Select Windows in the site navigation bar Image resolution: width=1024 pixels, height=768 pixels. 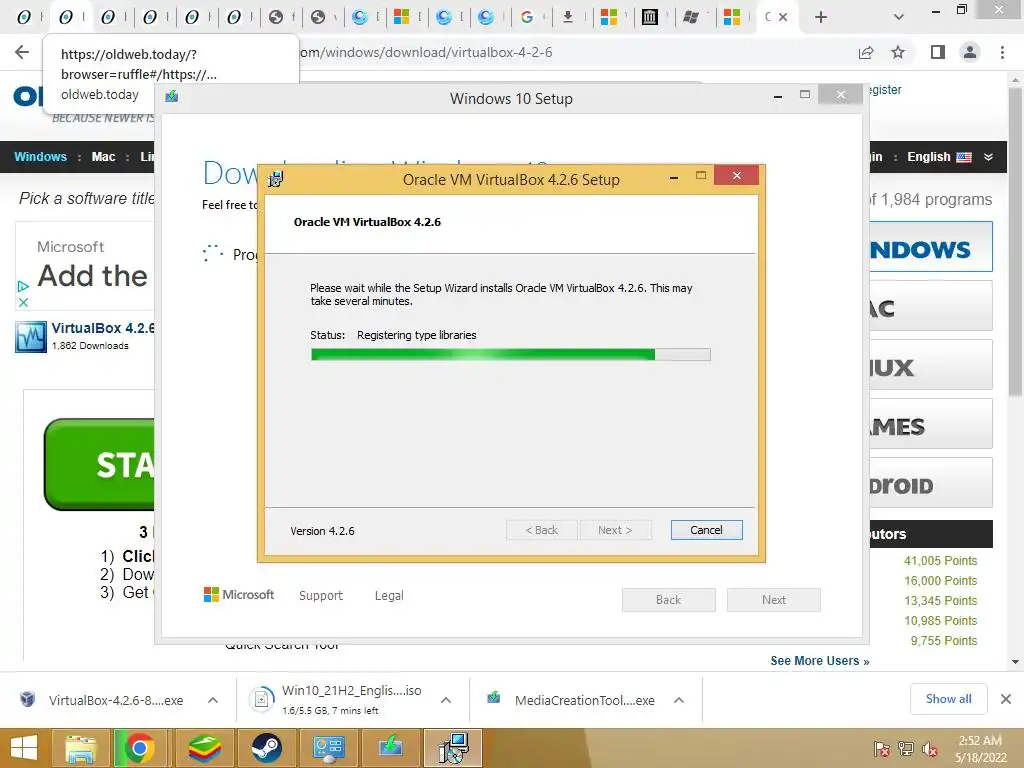coord(40,157)
